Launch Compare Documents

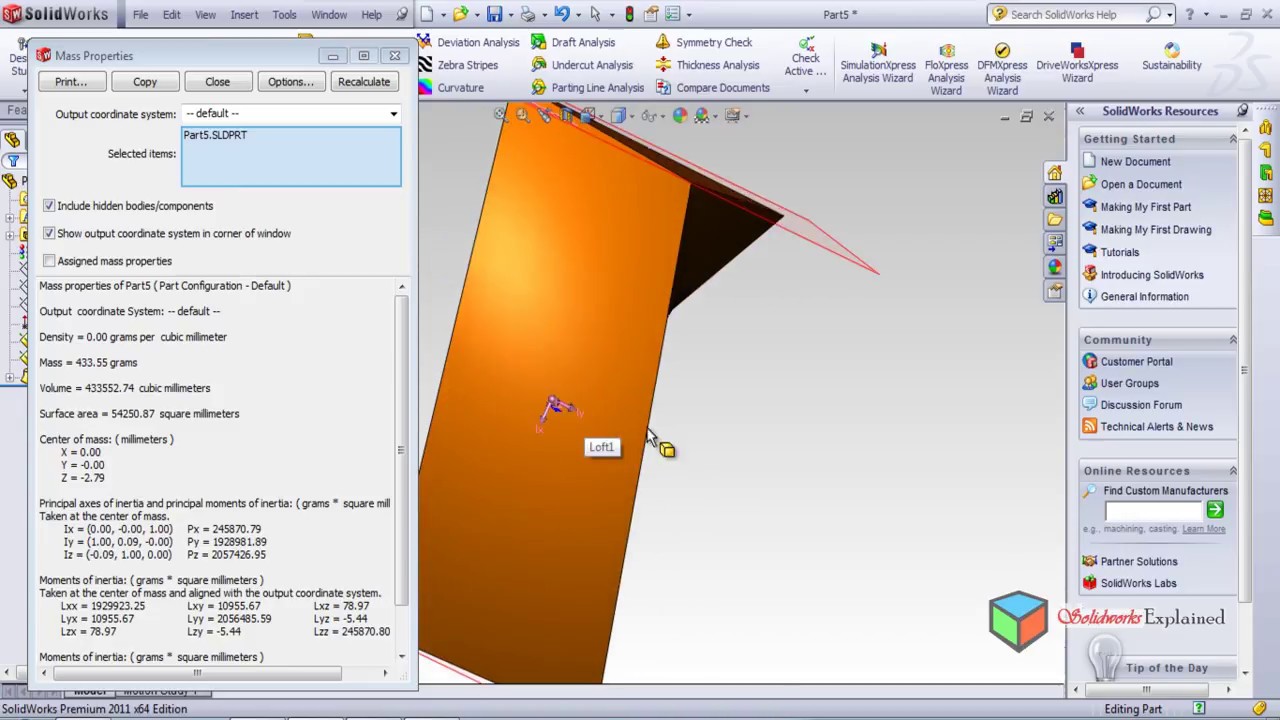(x=713, y=87)
